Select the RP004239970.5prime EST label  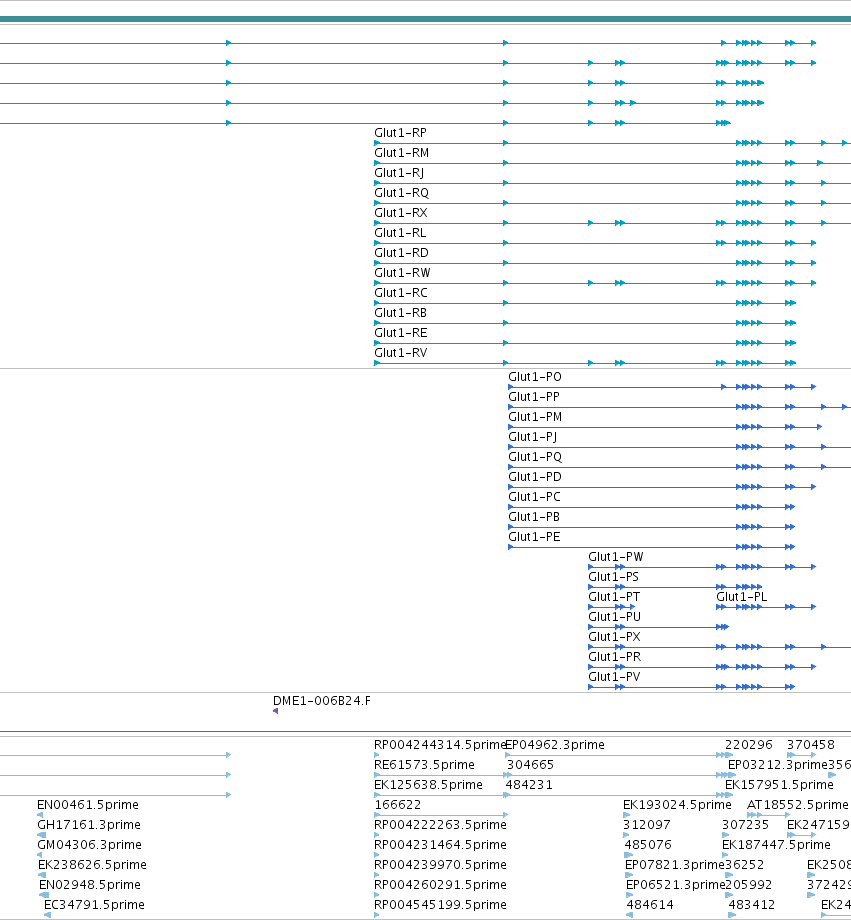(x=440, y=864)
